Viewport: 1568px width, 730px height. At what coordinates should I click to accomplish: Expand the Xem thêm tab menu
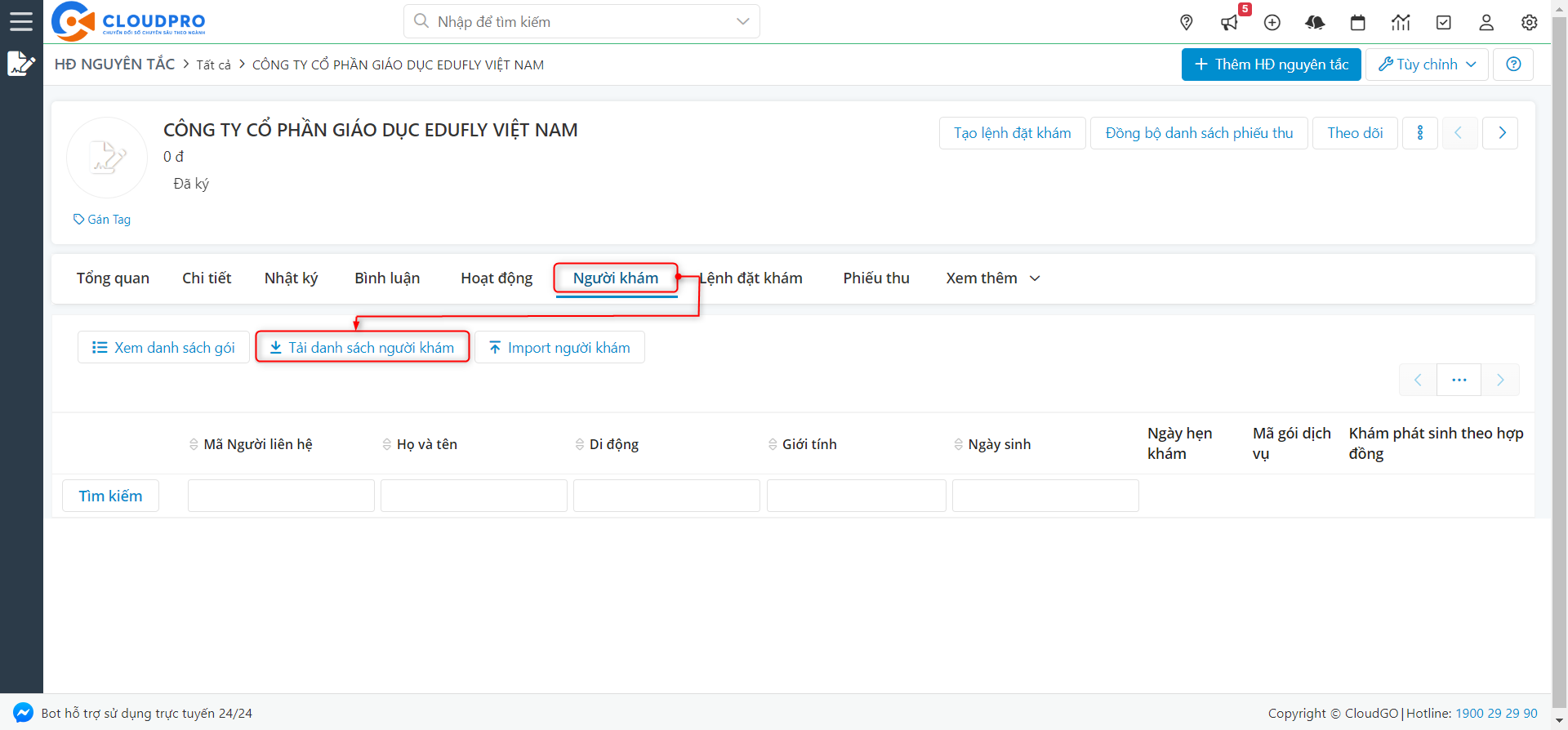992,278
